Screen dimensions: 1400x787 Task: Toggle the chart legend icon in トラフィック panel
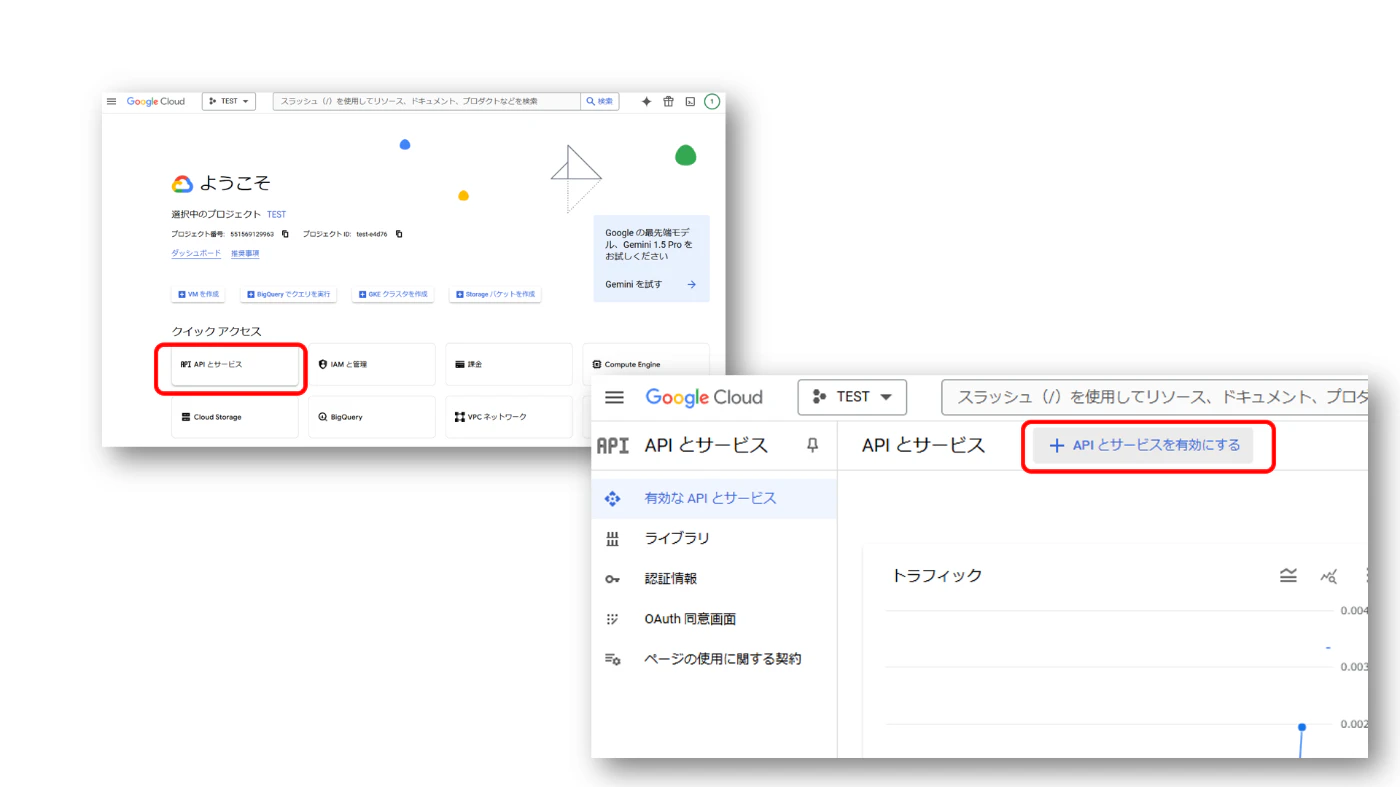[1288, 575]
